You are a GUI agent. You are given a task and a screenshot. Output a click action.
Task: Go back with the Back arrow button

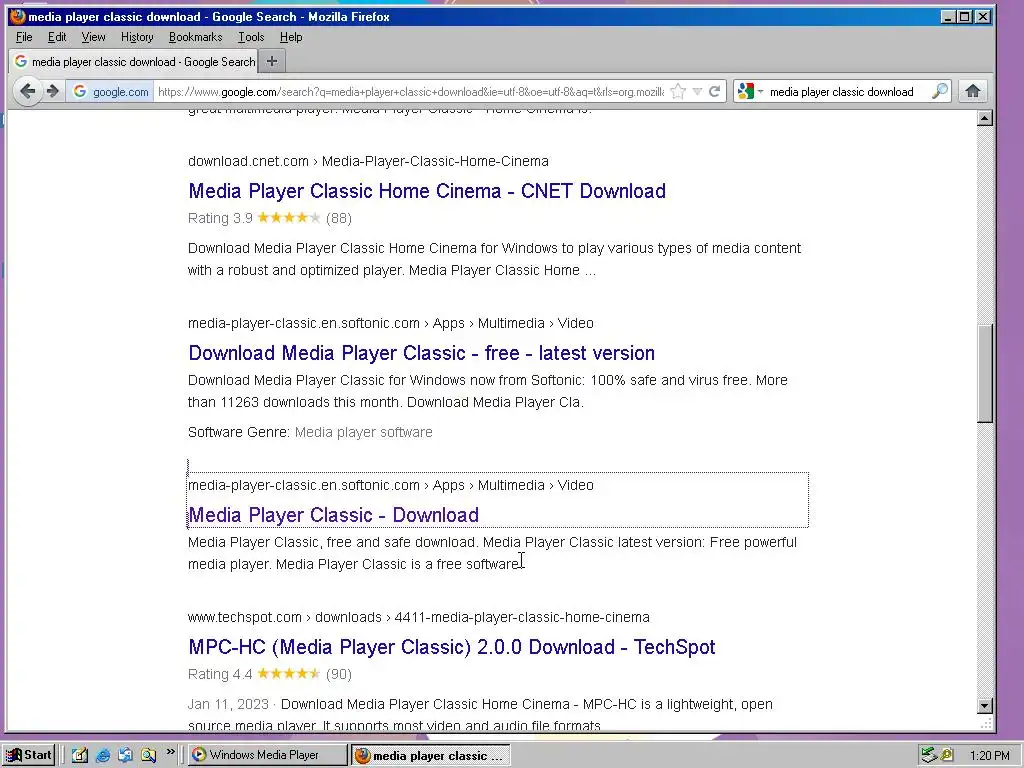[27, 91]
